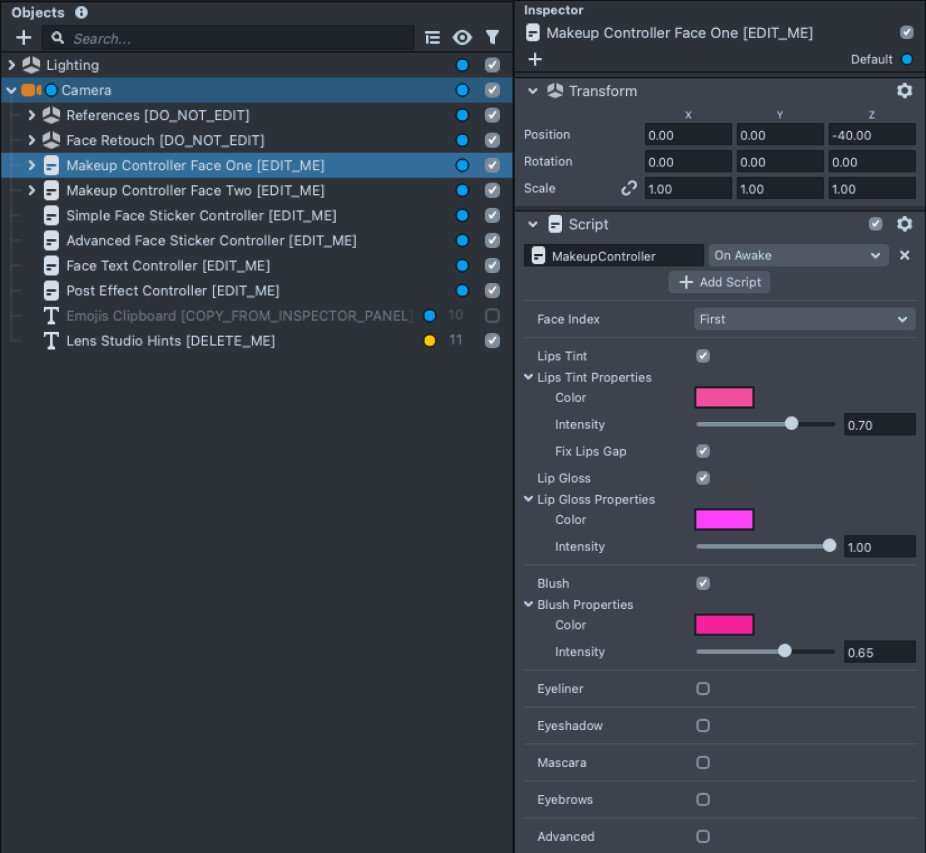Click the hierarchy list view icon beside search

(432, 38)
